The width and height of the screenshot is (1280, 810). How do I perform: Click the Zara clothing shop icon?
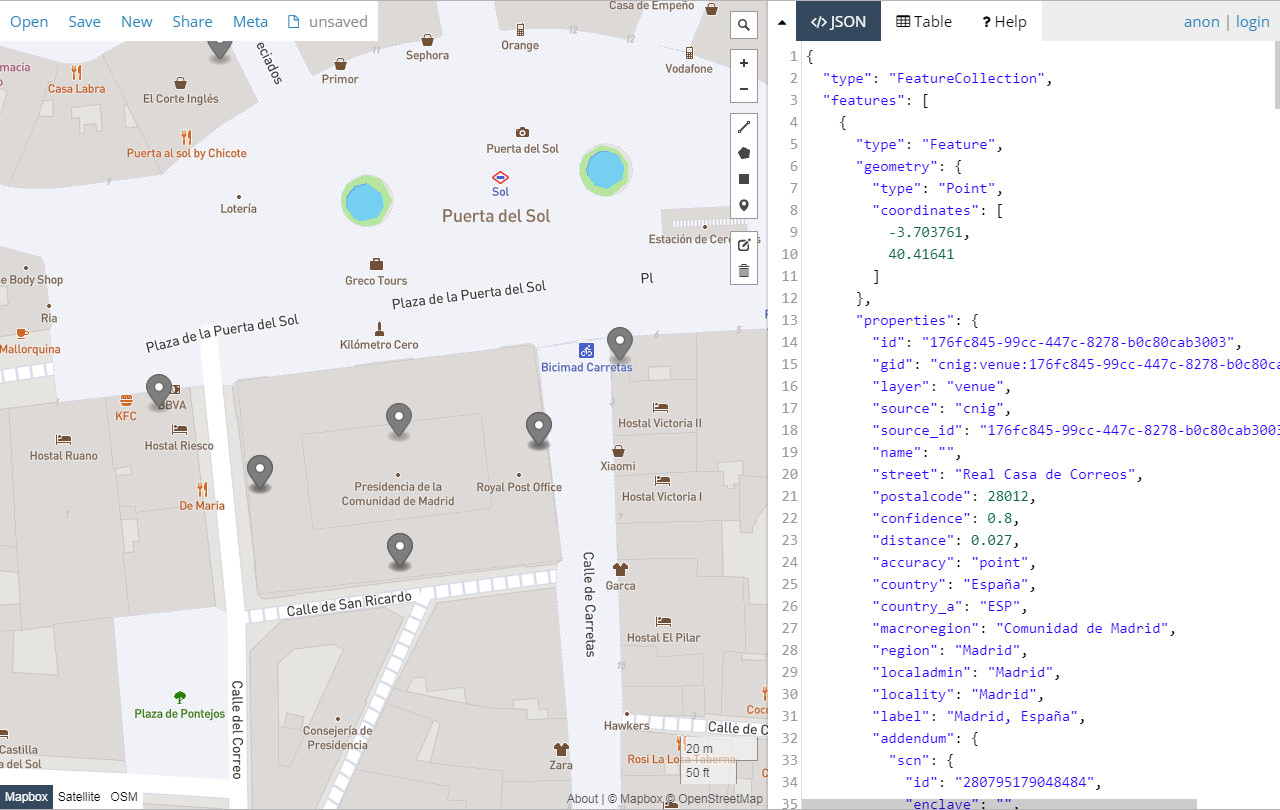pos(561,748)
